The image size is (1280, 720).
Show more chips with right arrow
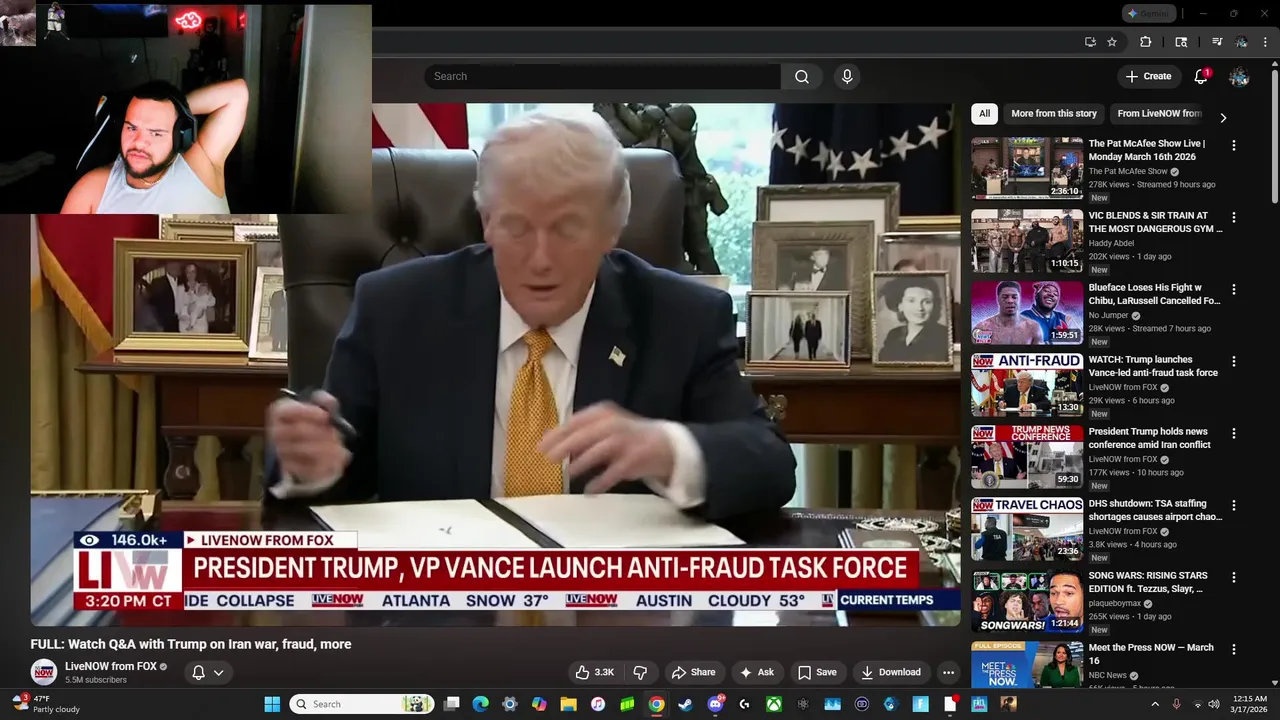pyautogui.click(x=1222, y=117)
